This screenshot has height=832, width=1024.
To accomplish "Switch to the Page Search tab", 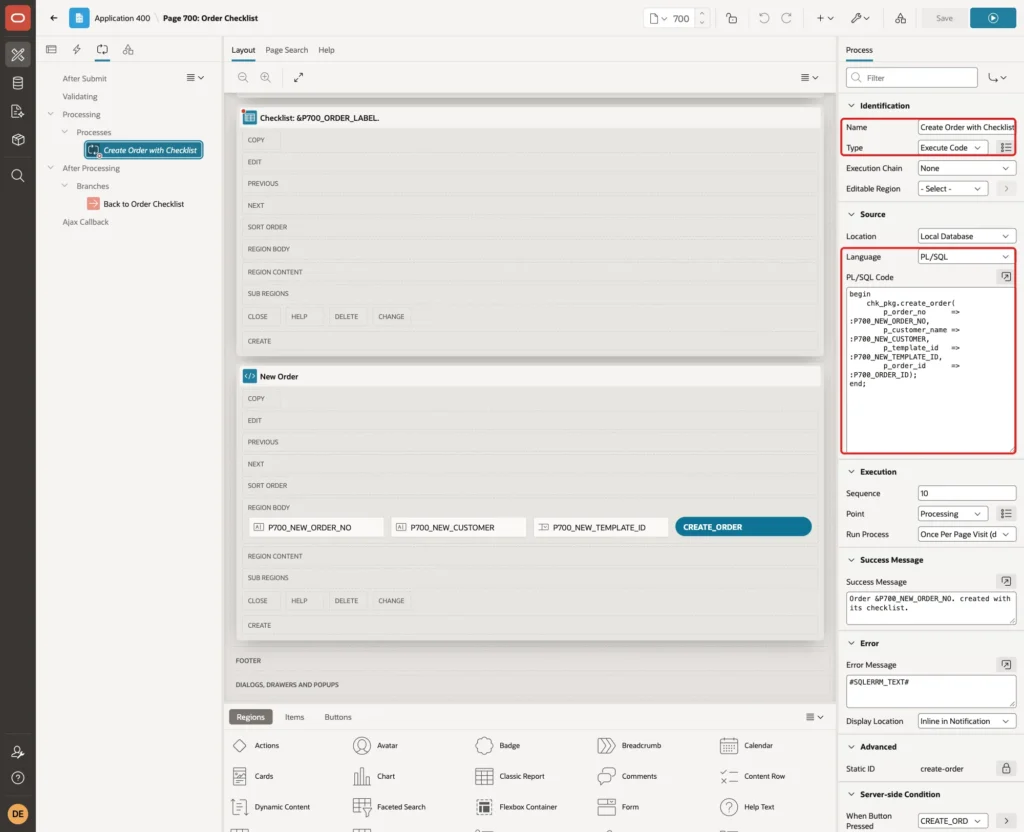I will 286,50.
